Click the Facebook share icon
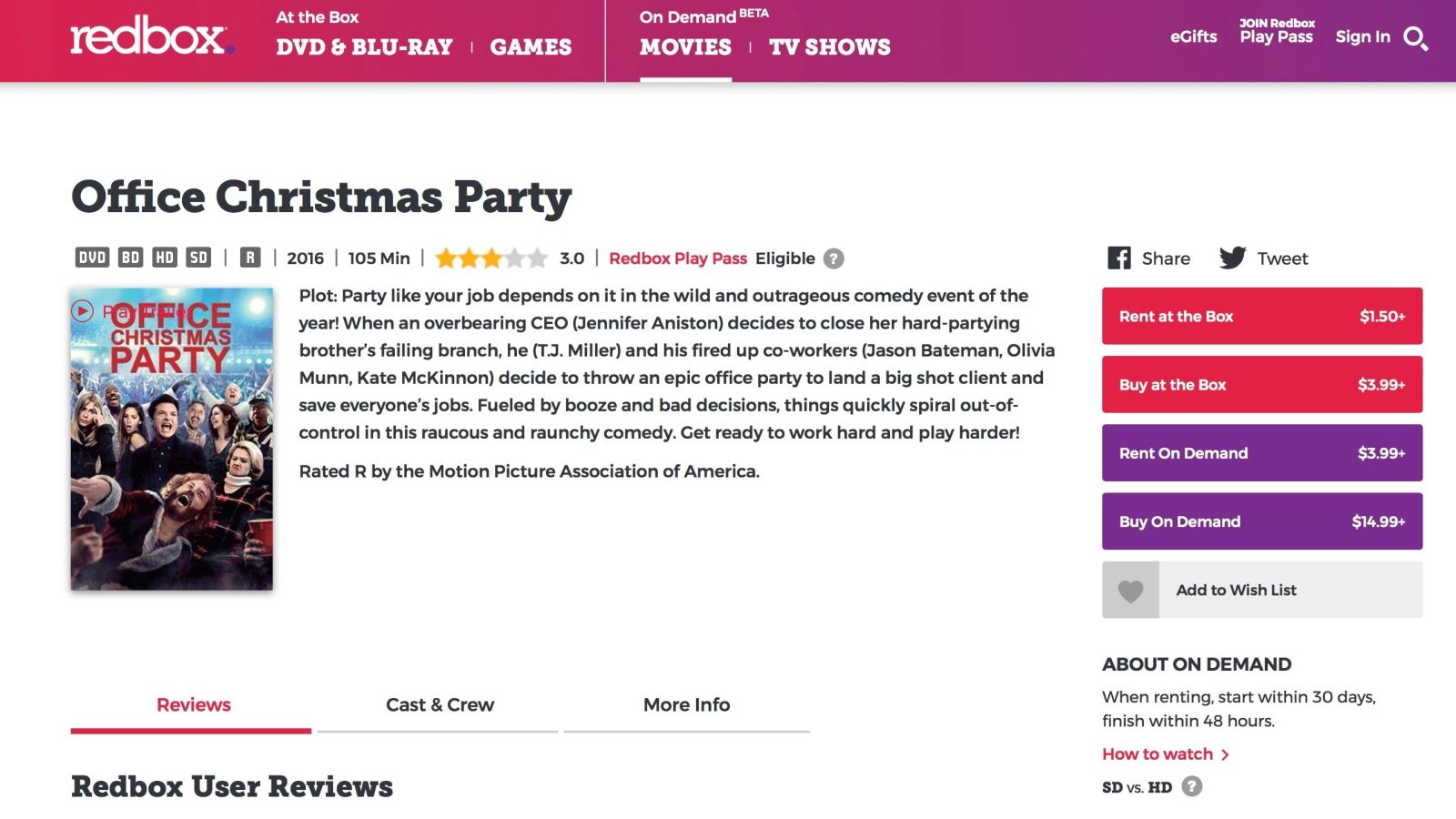 pyautogui.click(x=1118, y=258)
